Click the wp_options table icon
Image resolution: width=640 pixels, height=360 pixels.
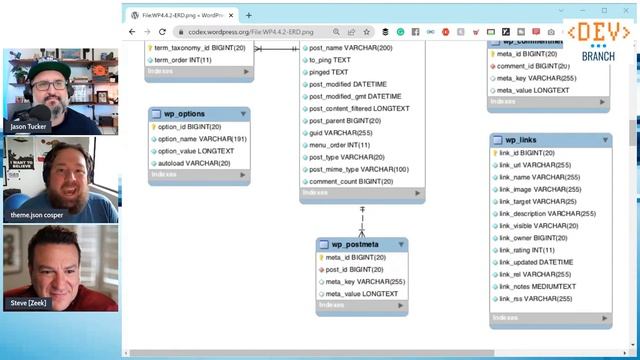[x=156, y=114]
